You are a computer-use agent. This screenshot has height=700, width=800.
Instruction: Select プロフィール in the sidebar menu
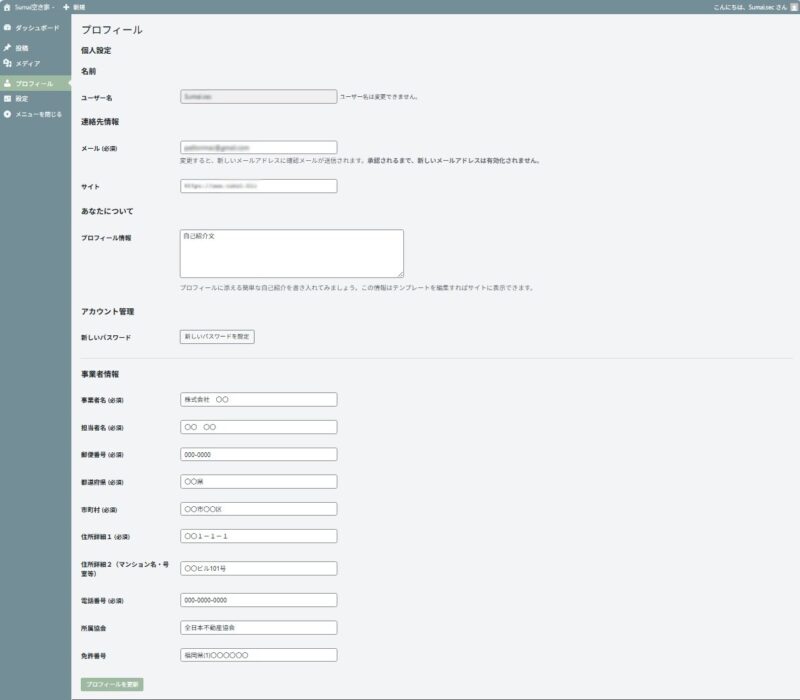(x=34, y=83)
